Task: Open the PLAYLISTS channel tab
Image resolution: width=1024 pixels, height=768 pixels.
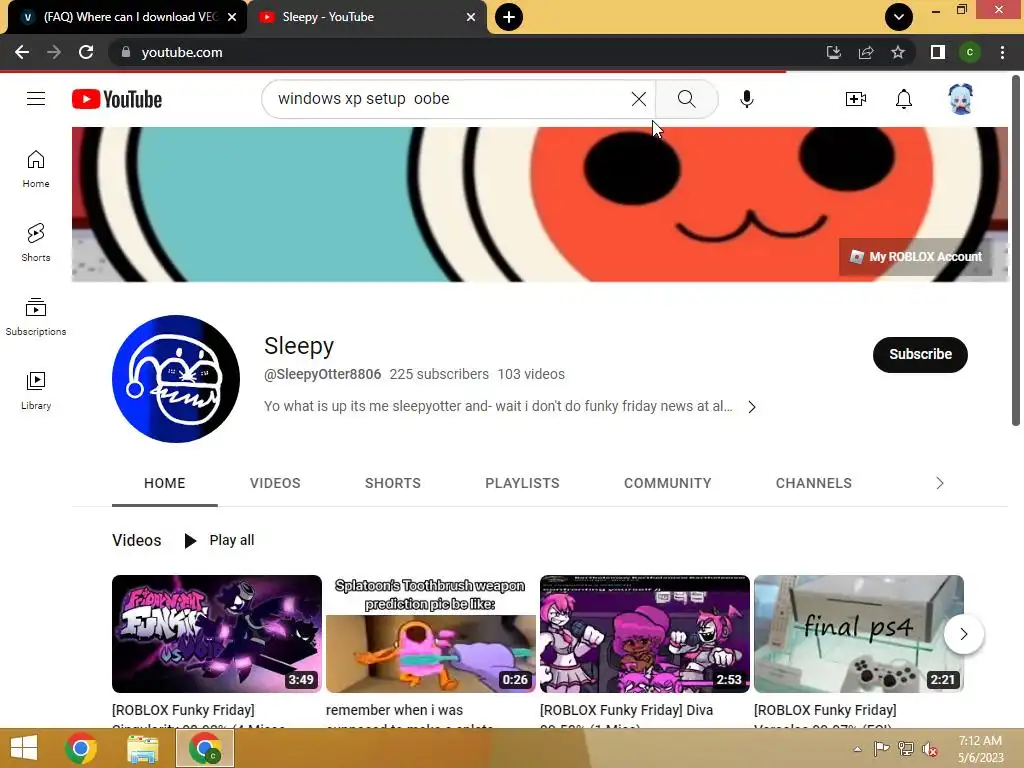Action: (522, 483)
